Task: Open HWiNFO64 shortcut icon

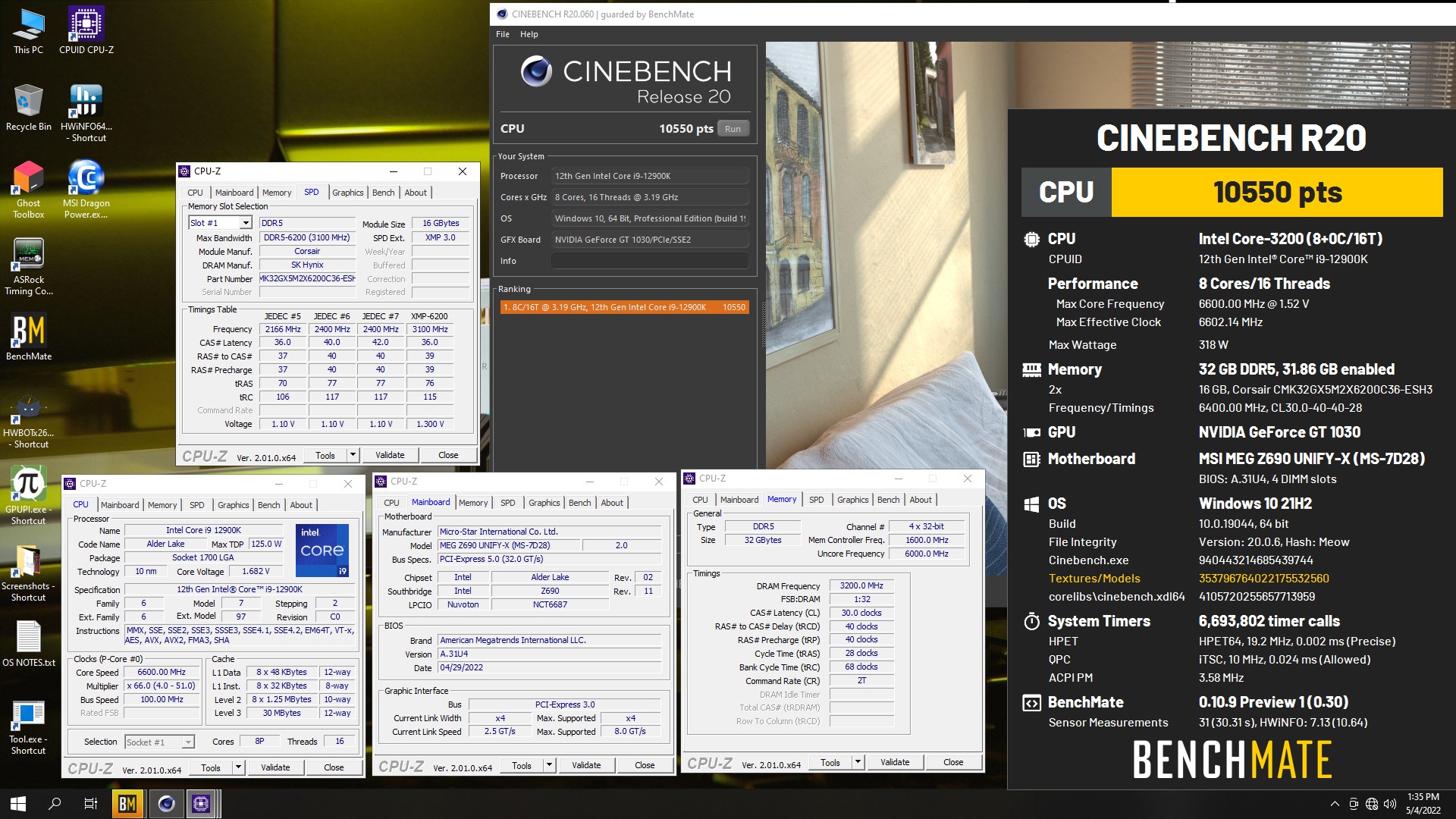Action: 86,113
